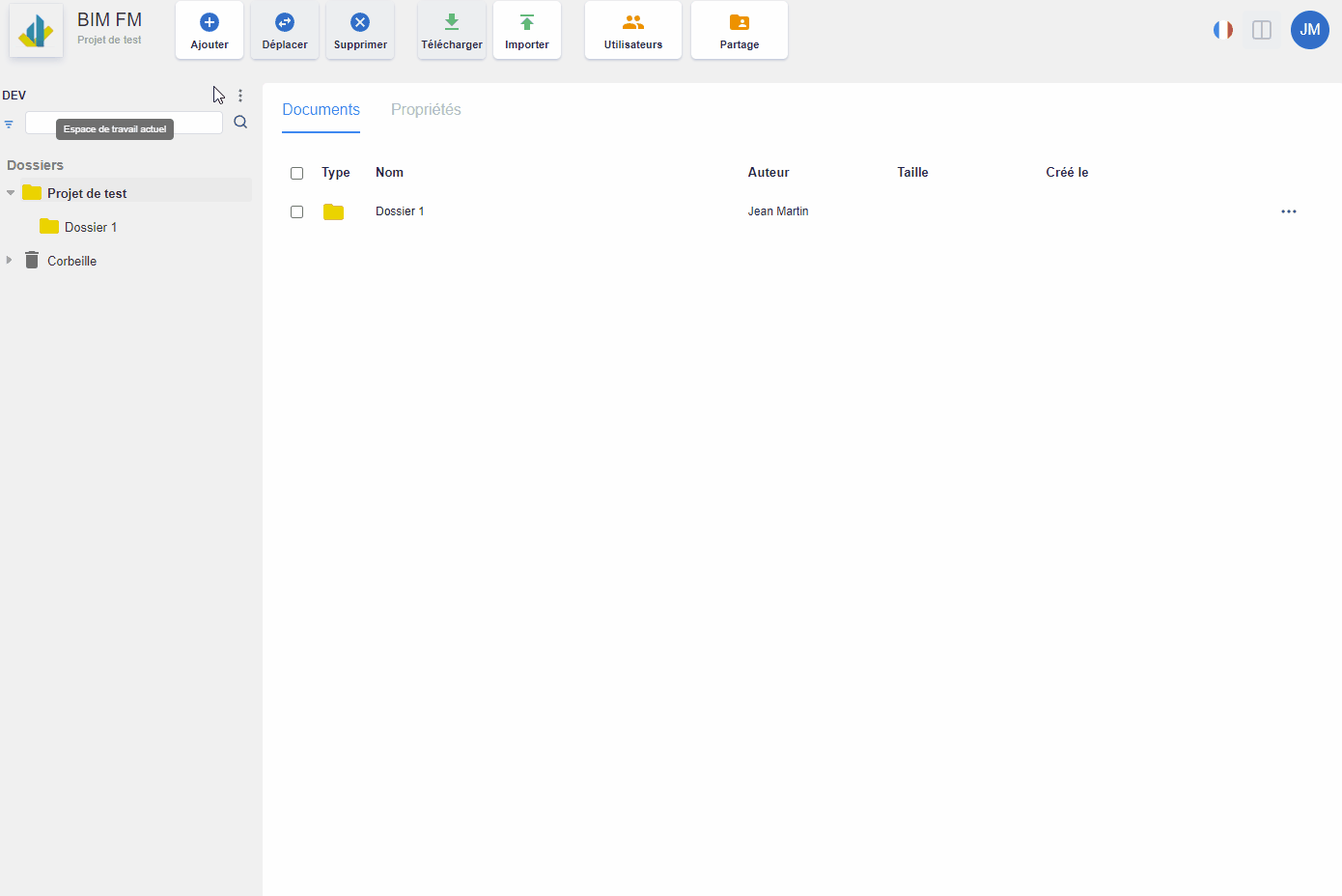Click the search magnifier icon

coord(240,123)
